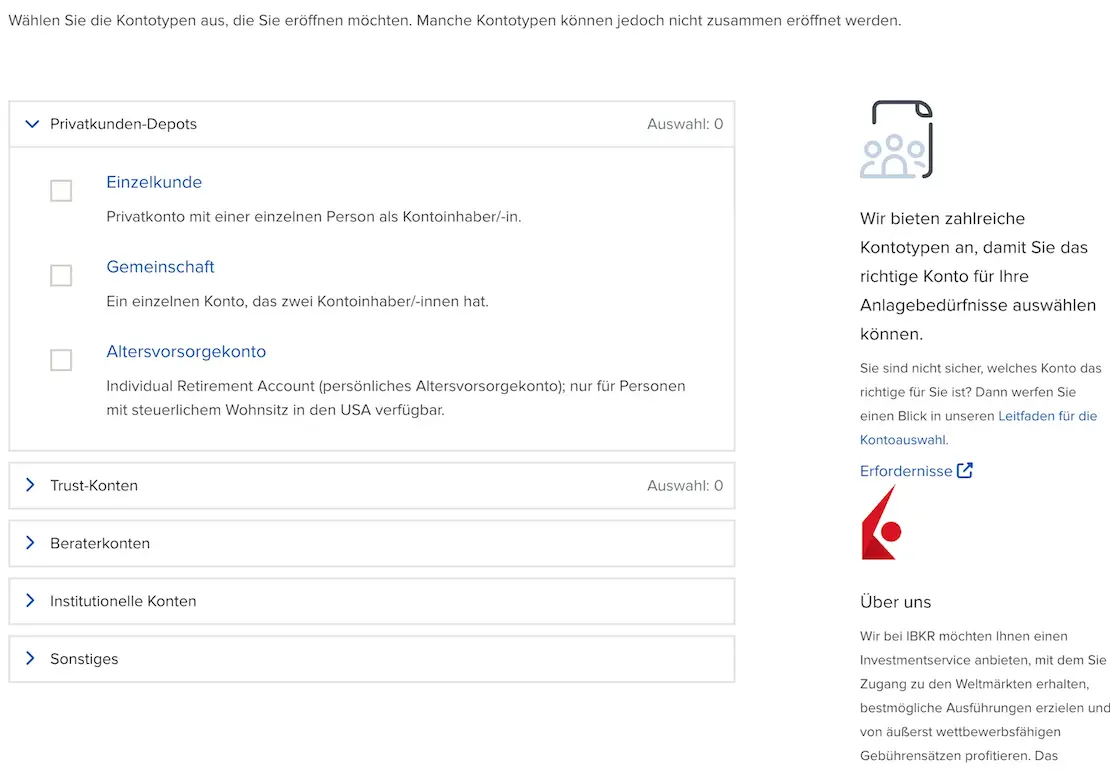Viewport: 1110px width, 772px height.
Task: Check the Einzelkunde checkbox
Action: tap(61, 190)
